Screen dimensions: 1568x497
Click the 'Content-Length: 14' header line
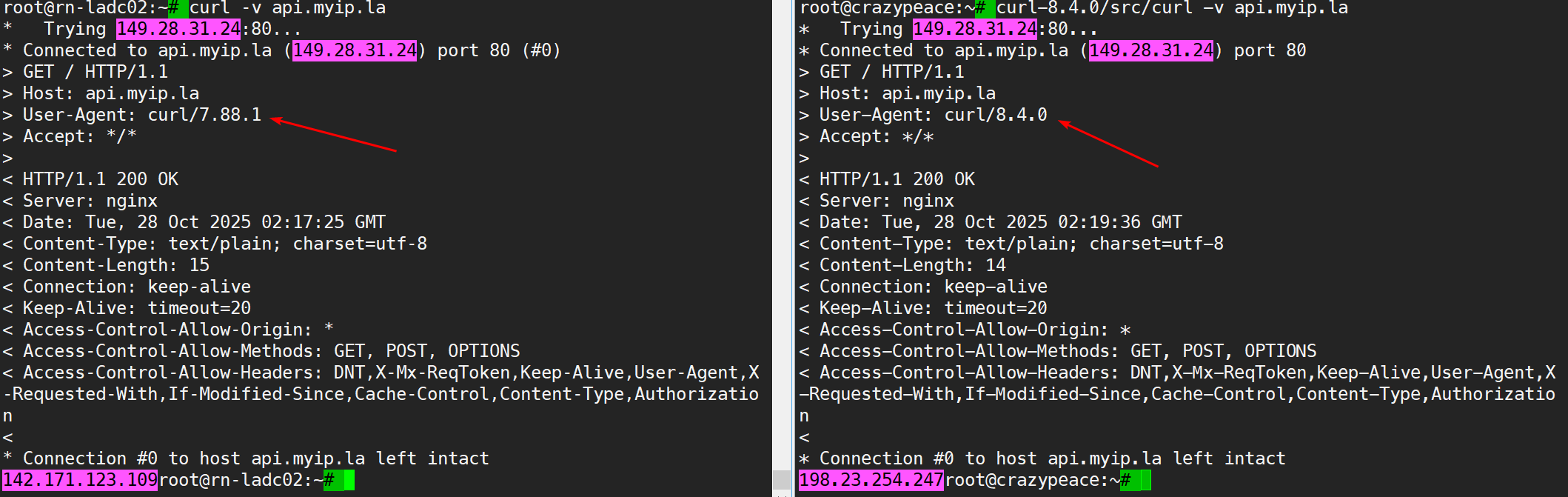pos(912,265)
